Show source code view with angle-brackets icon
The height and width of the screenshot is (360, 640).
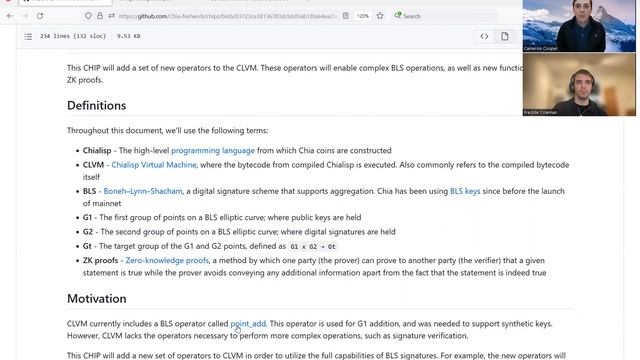pyautogui.click(x=484, y=36)
